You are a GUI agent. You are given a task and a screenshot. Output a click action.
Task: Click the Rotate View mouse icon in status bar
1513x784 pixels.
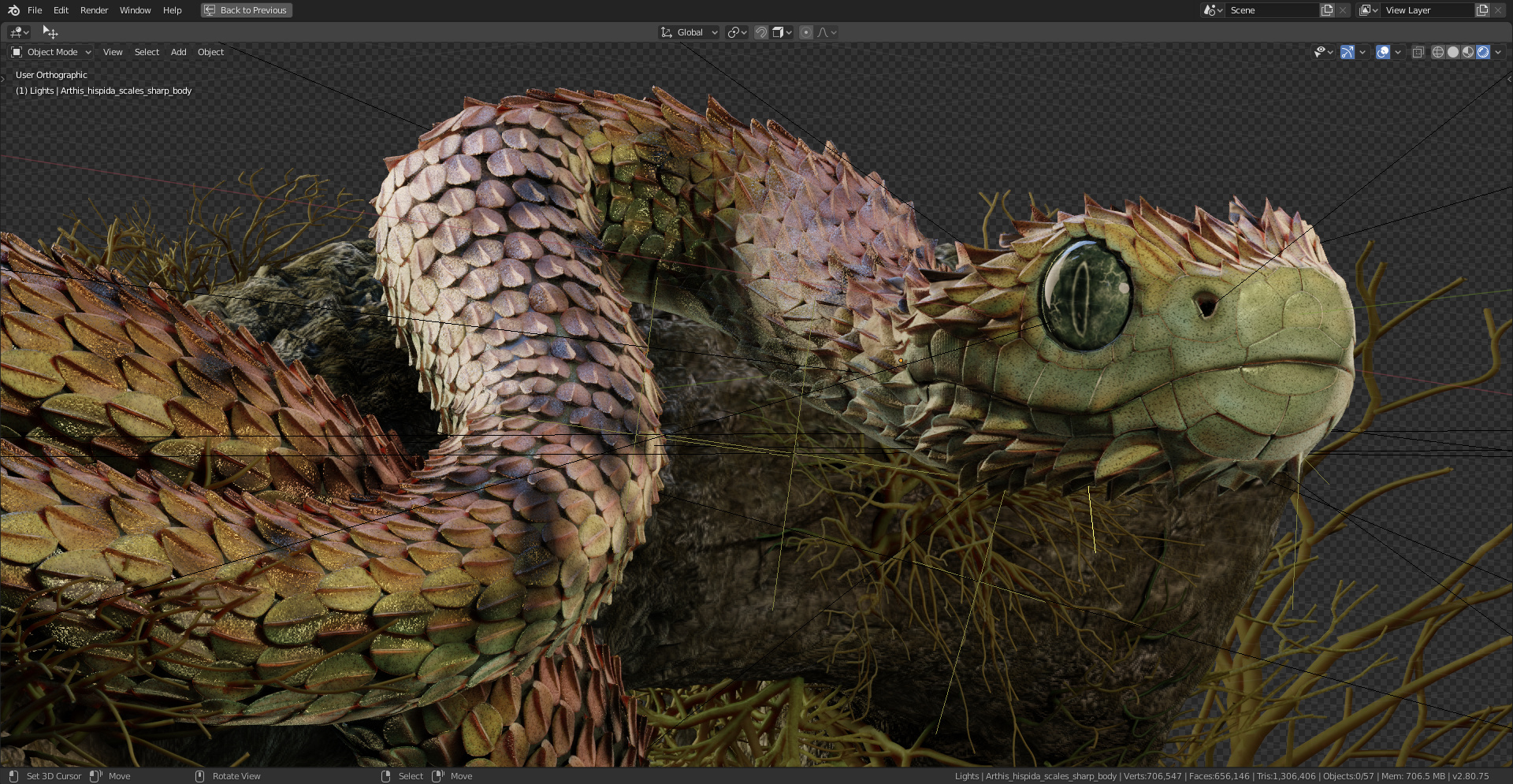pyautogui.click(x=199, y=776)
